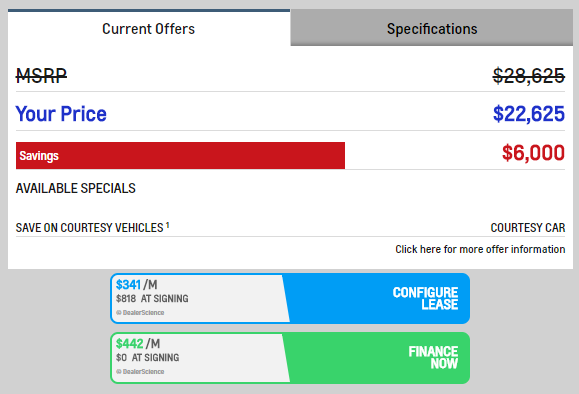
Task: Click the DealerScience label under finance
Action: pyautogui.click(x=140, y=371)
